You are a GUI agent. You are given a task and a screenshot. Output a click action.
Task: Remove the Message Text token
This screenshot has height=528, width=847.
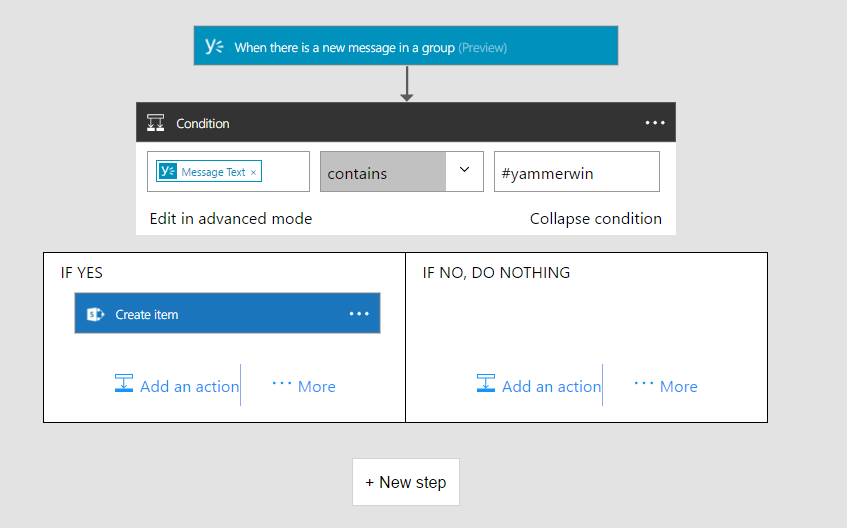point(254,173)
